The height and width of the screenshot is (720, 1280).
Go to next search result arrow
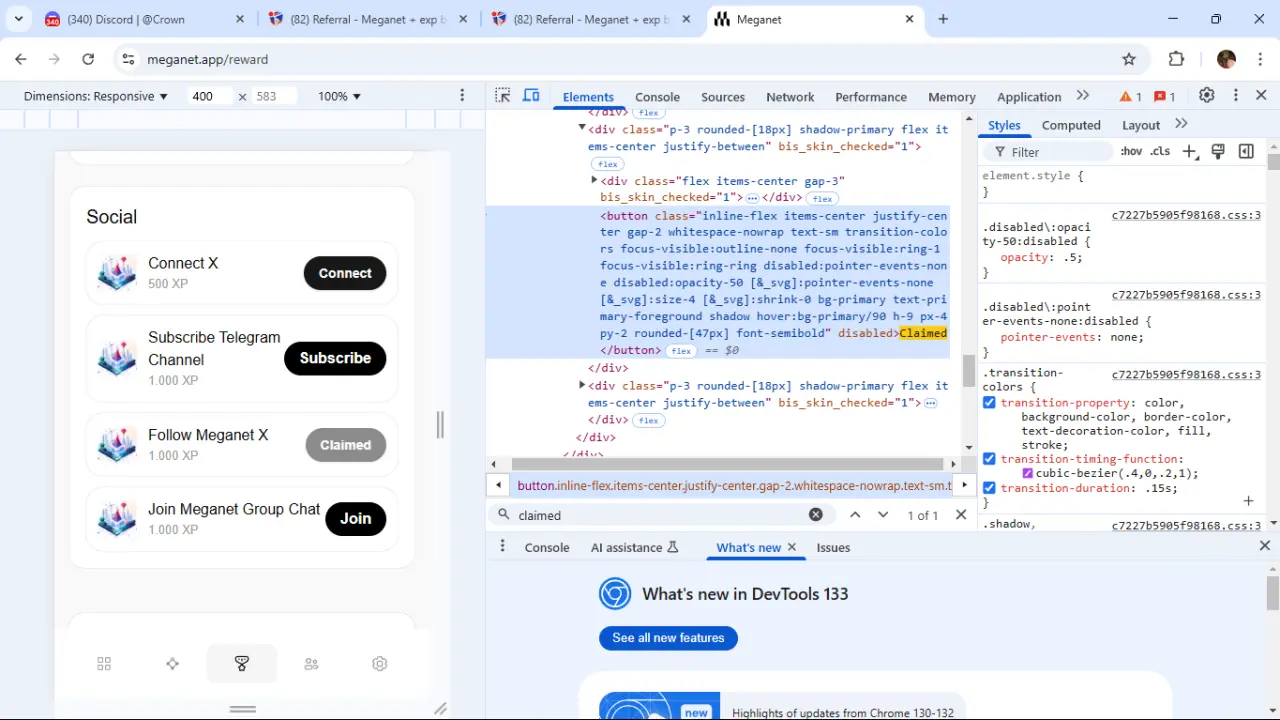point(883,515)
